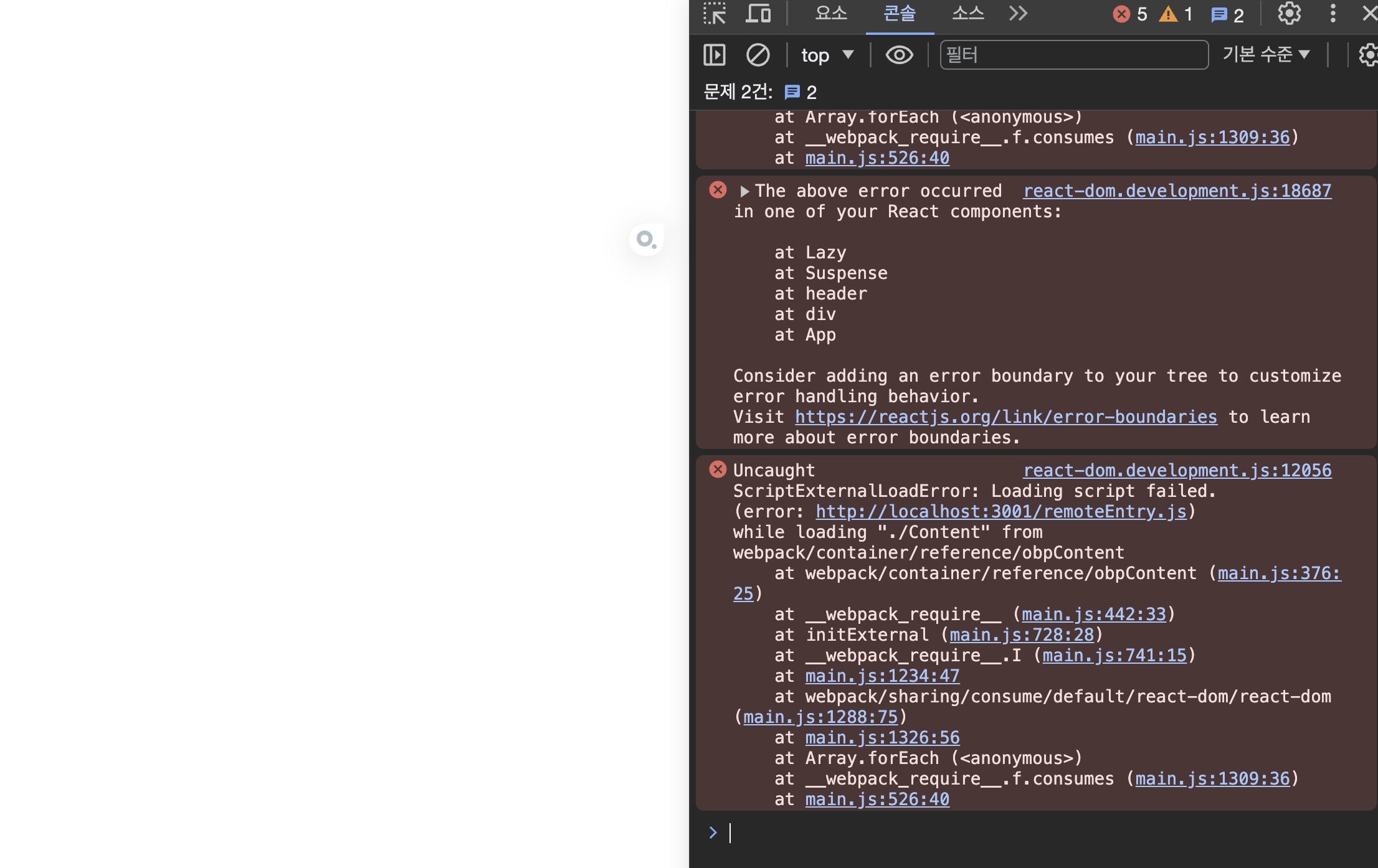Click the floating circular widget on page
Viewport: 1378px width, 868px height.
(646, 240)
